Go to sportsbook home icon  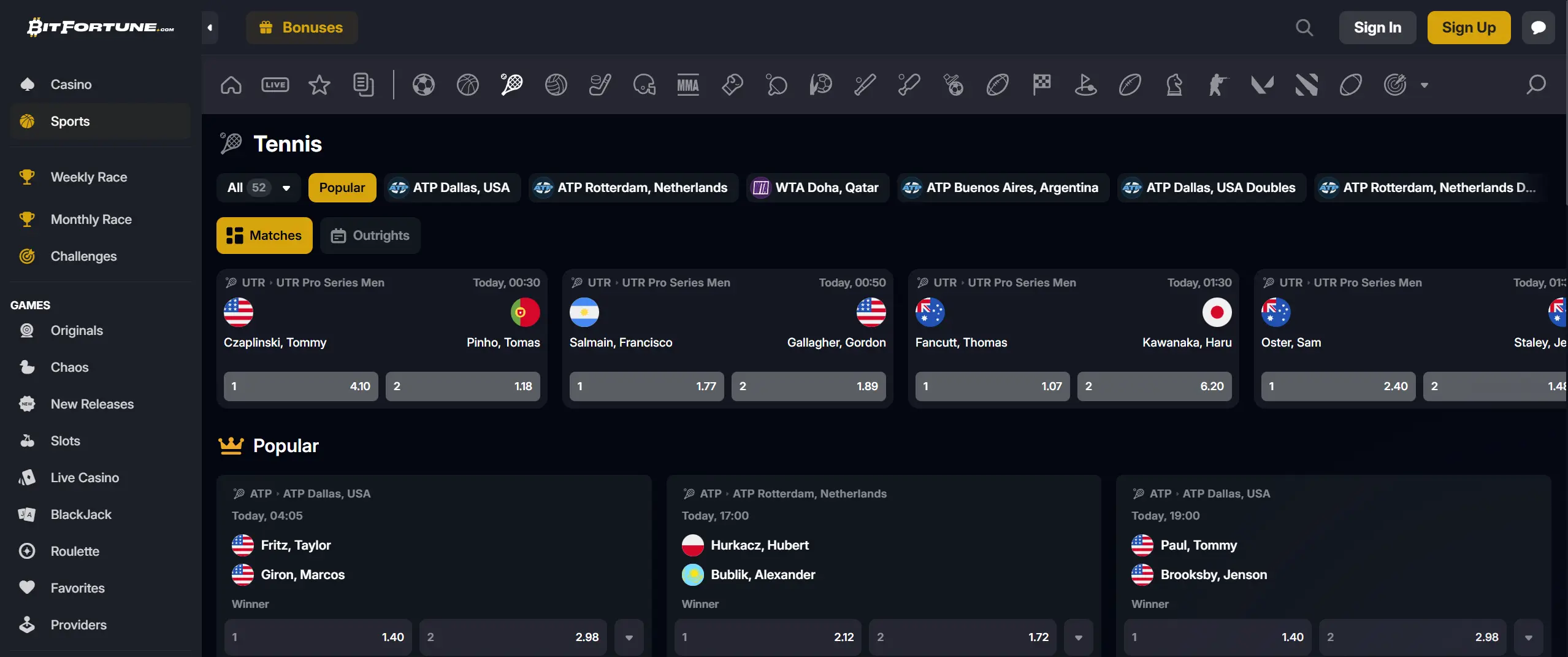click(x=231, y=85)
